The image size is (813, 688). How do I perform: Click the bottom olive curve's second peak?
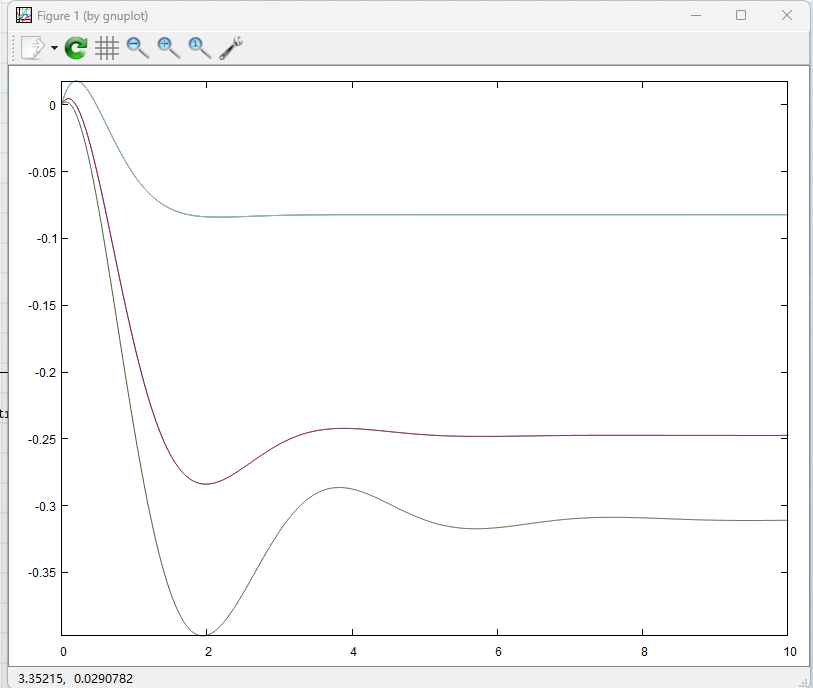pyautogui.click(x=339, y=487)
